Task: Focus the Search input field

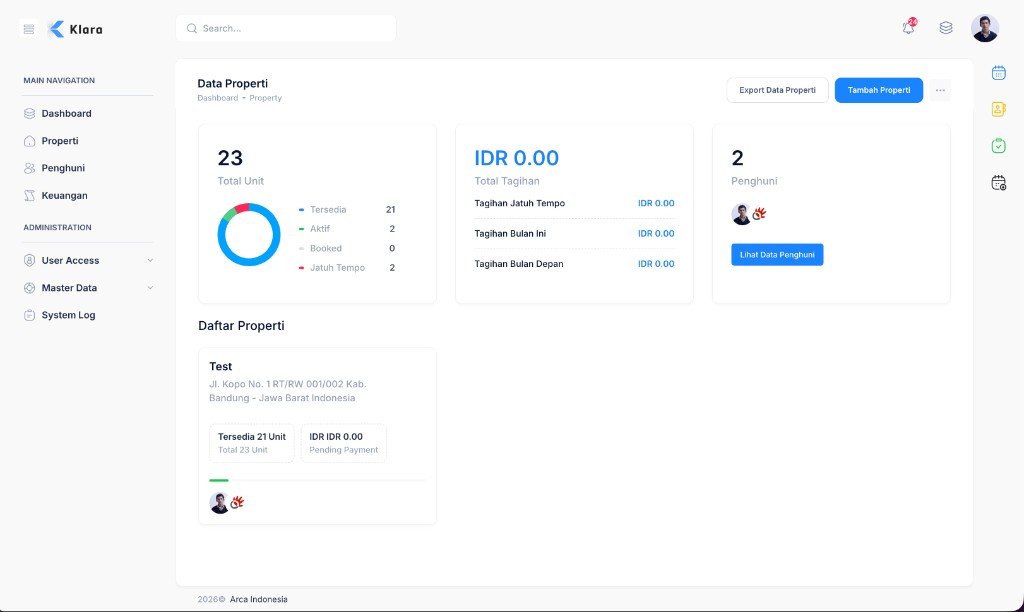Action: [286, 29]
